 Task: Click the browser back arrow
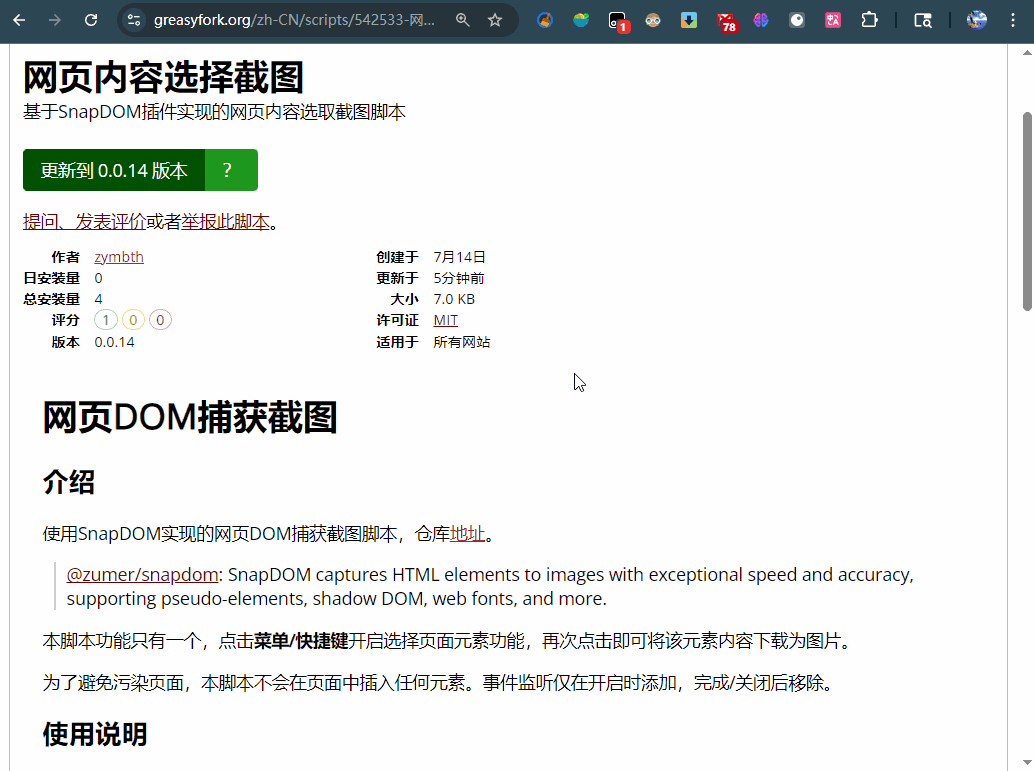click(x=19, y=20)
